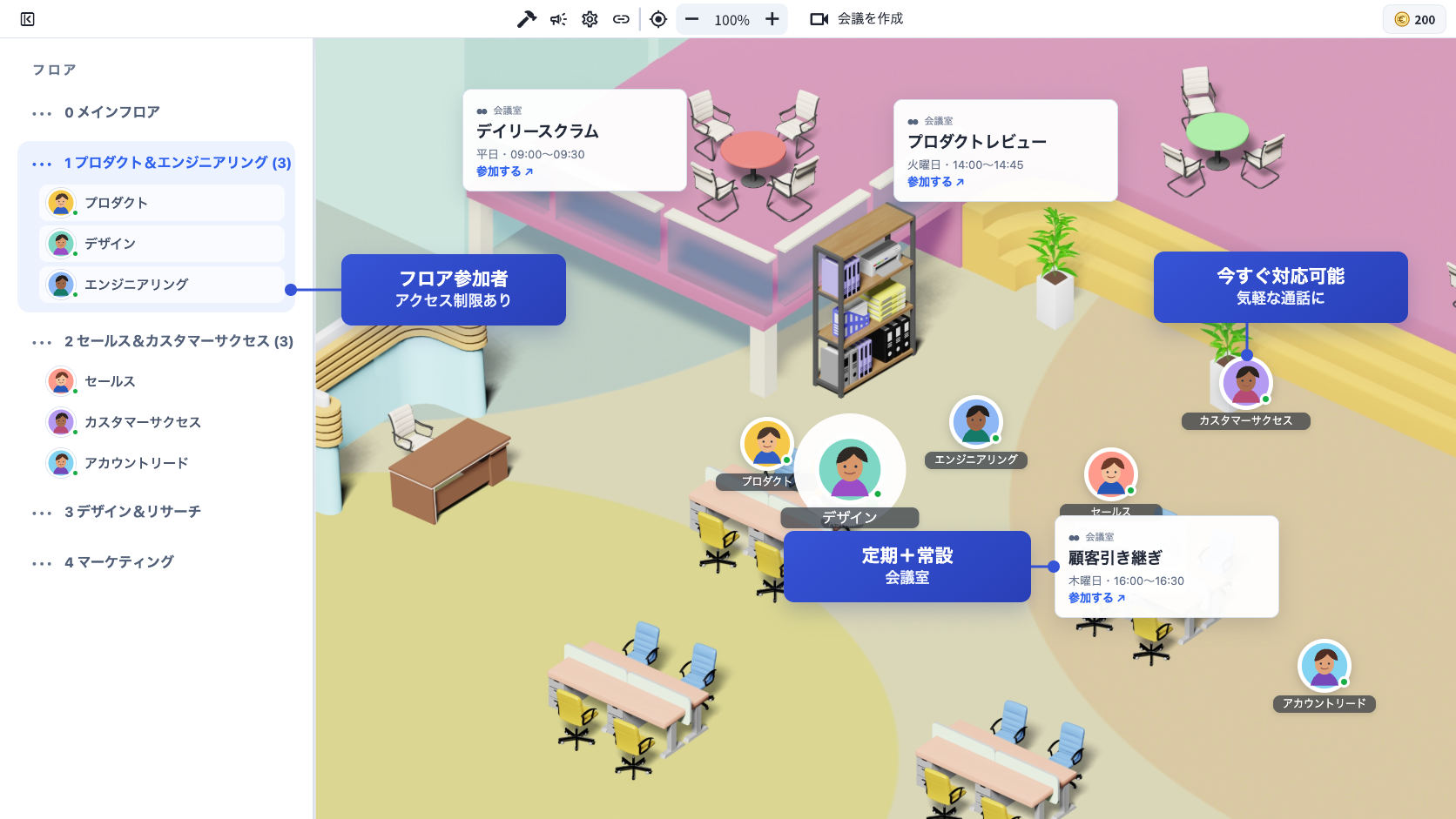The height and width of the screenshot is (819, 1456).
Task: Open options dots for 3 デザイン&リサーチ
Action: [x=42, y=513]
